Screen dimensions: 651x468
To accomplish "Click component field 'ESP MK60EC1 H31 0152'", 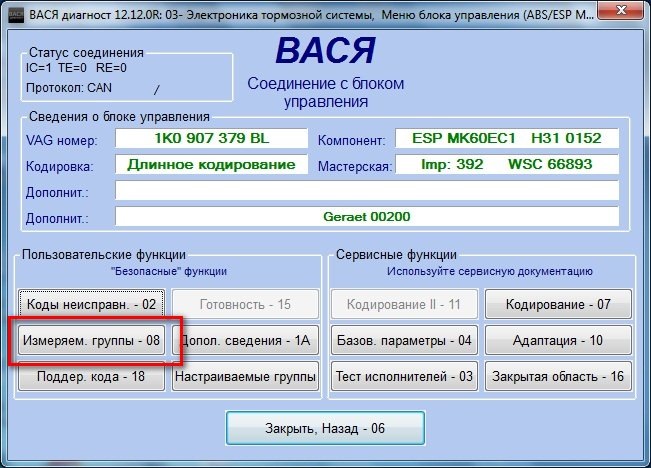I will pyautogui.click(x=507, y=138).
